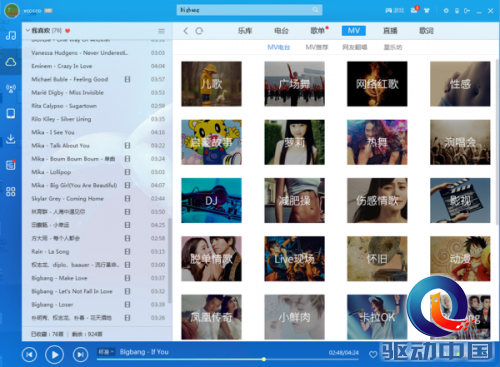Open the 动漫 MV category

(460, 259)
